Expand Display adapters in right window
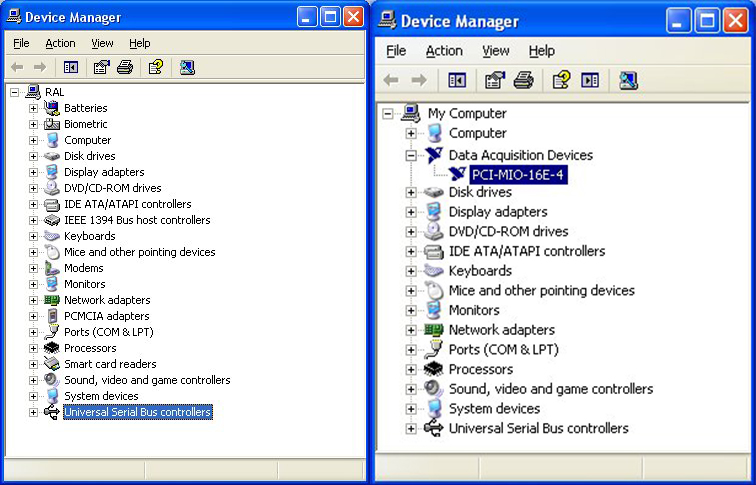Image resolution: width=756 pixels, height=485 pixels. coord(411,212)
